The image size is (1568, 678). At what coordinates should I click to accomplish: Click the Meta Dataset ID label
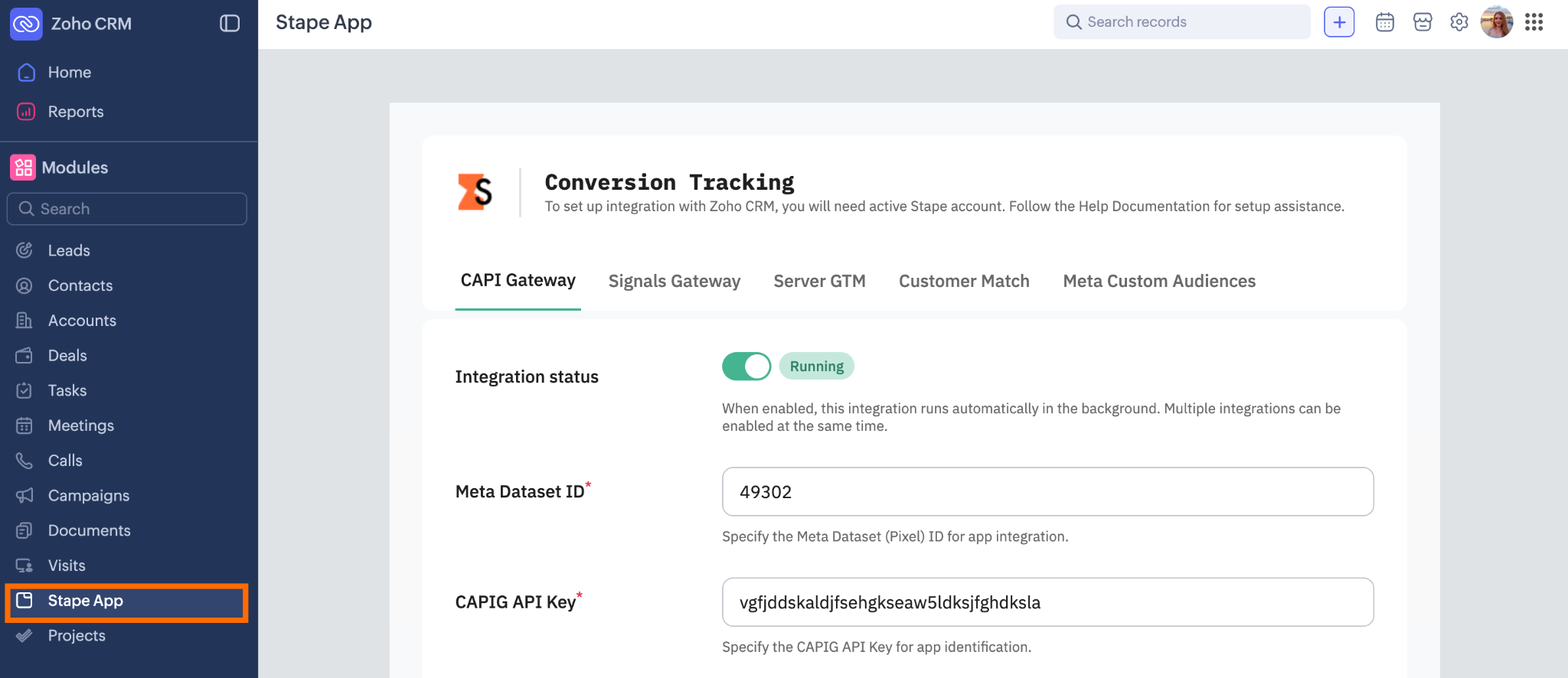tap(520, 491)
